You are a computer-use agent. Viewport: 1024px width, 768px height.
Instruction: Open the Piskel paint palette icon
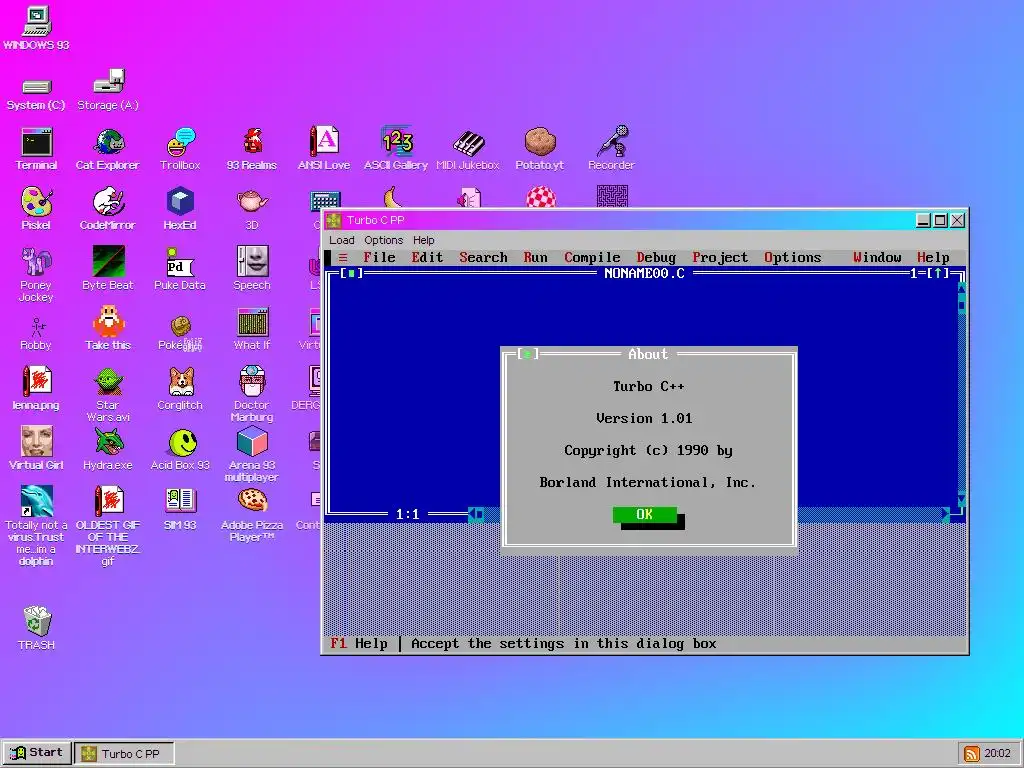coord(36,208)
